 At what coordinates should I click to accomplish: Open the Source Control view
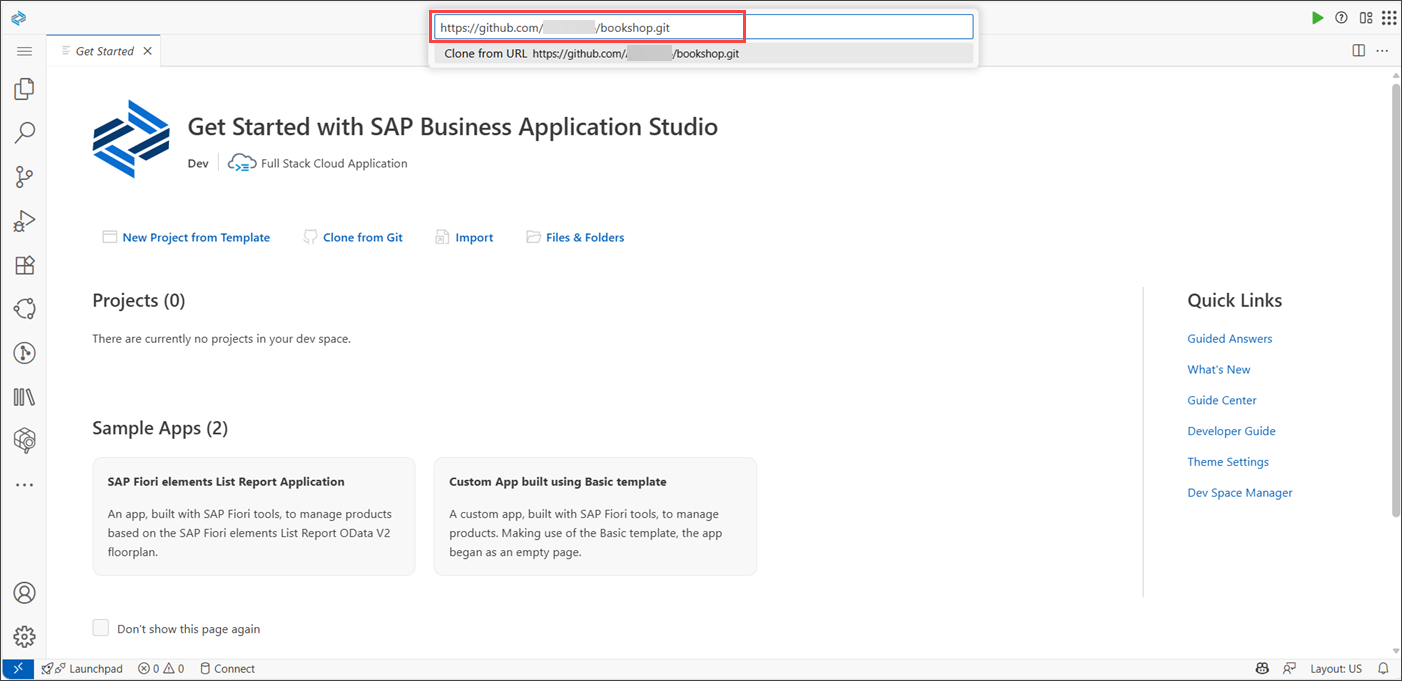[24, 177]
